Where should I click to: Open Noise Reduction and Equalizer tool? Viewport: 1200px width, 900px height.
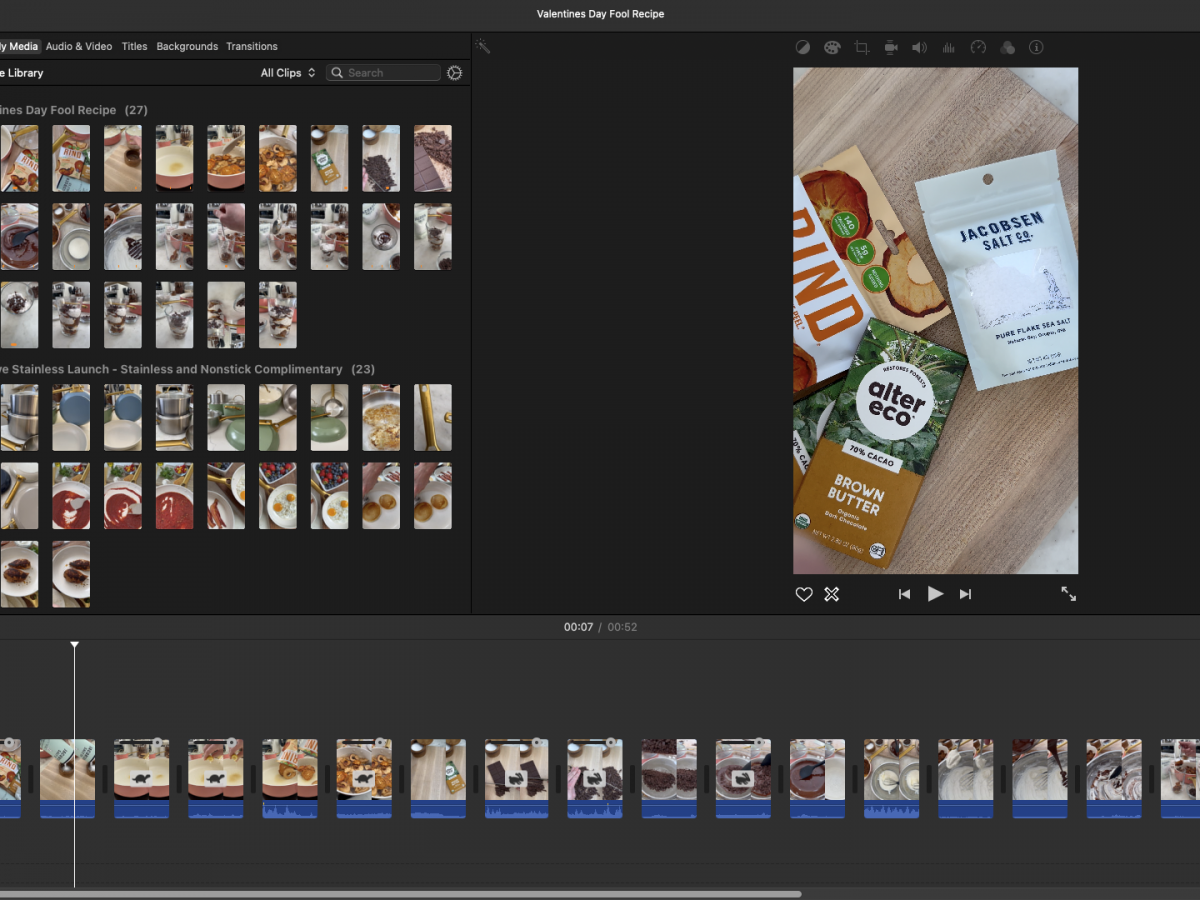(x=948, y=48)
